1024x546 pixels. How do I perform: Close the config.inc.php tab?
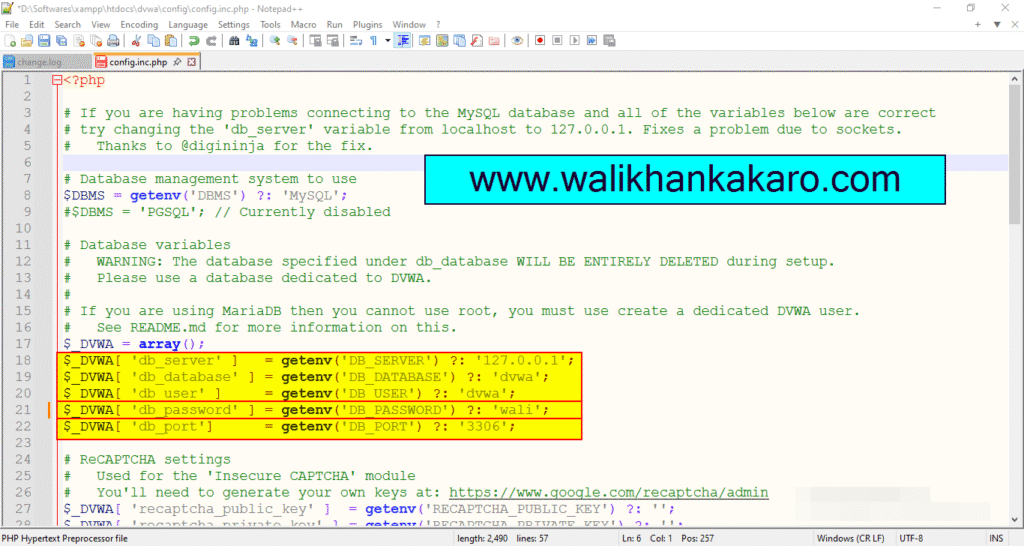coord(191,62)
